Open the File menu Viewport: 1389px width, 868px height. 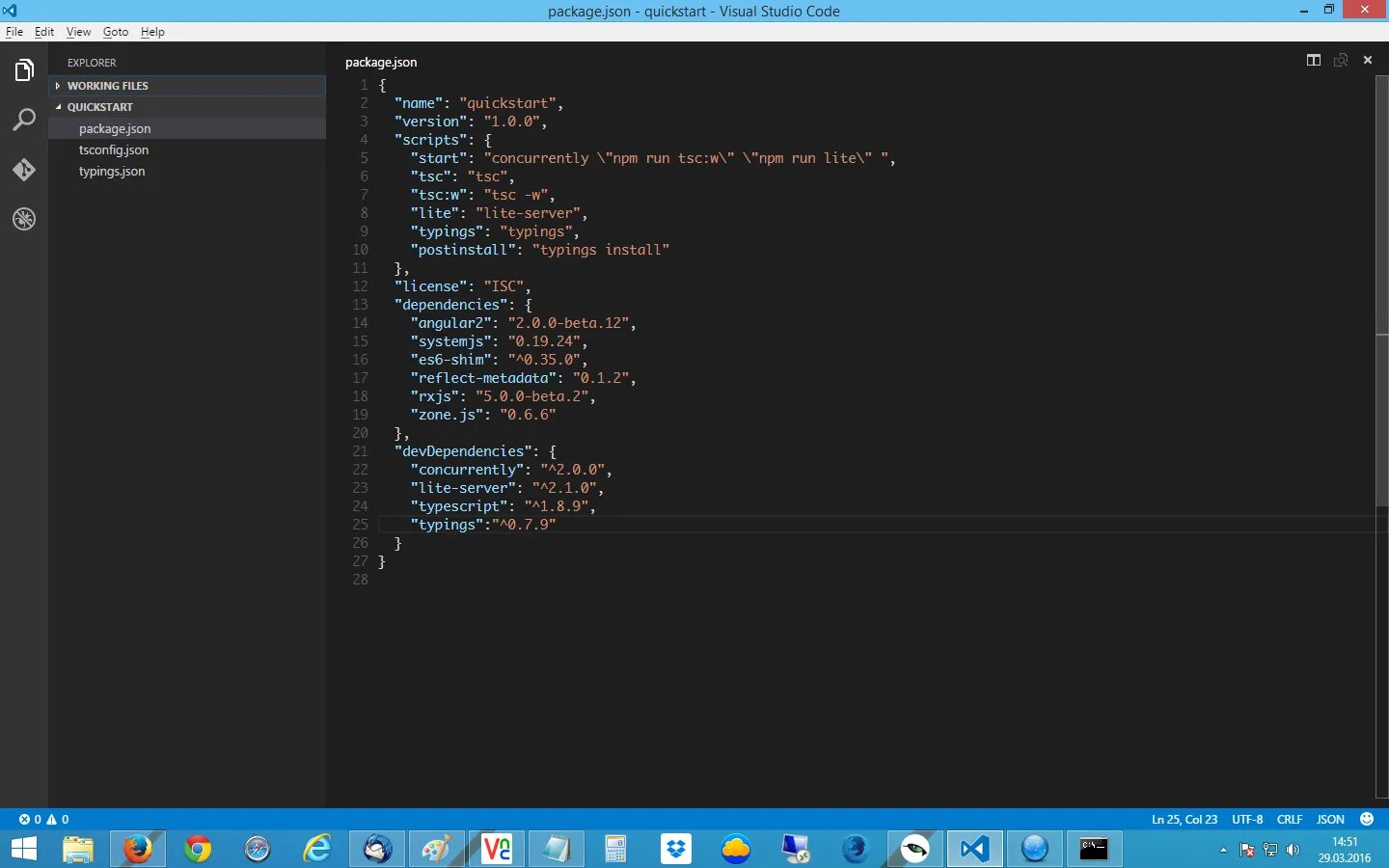click(14, 32)
